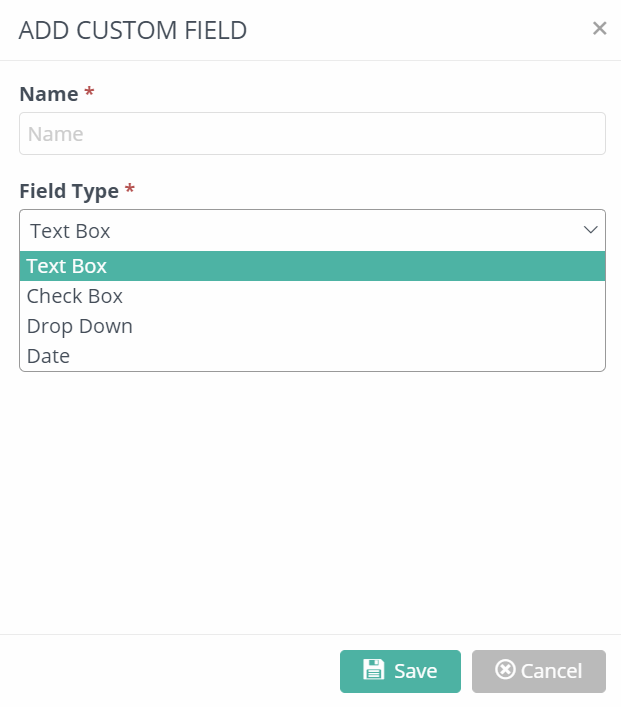Click the chevron arrow of Field Type
This screenshot has width=621, height=707.
590,231
